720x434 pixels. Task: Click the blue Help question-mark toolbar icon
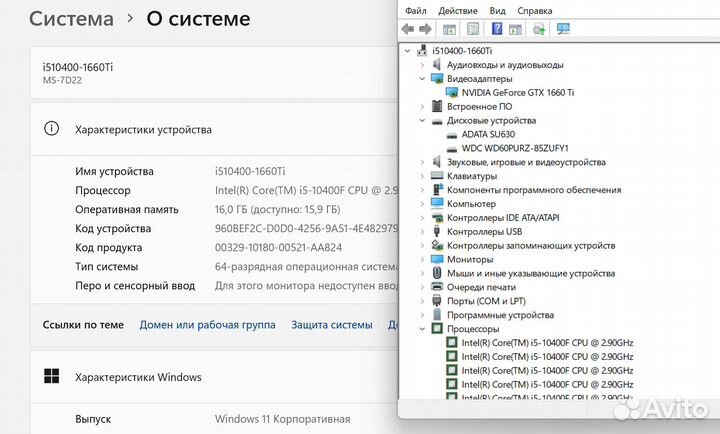pyautogui.click(x=496, y=29)
